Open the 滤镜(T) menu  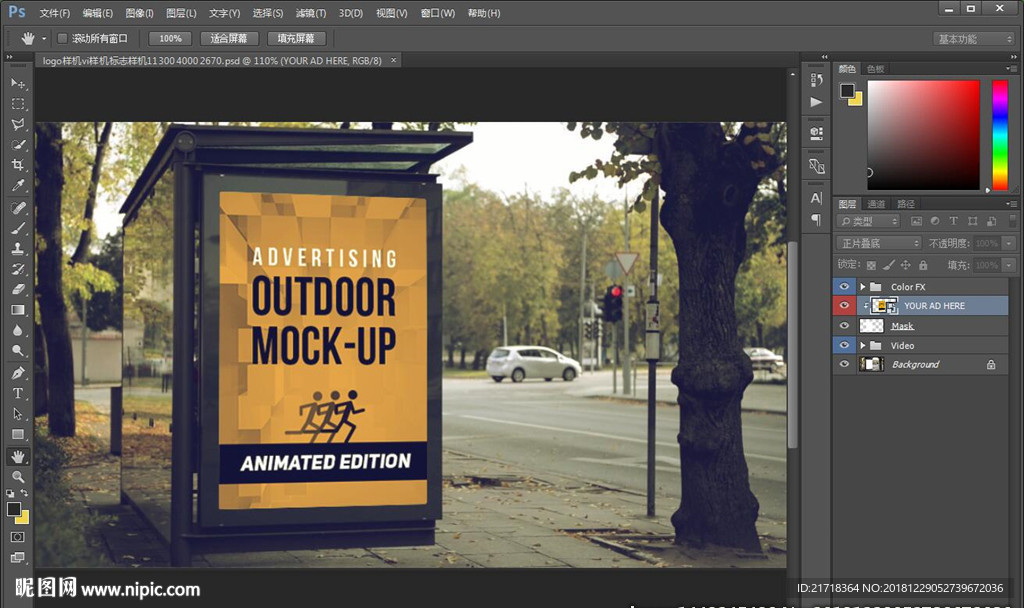click(x=311, y=13)
